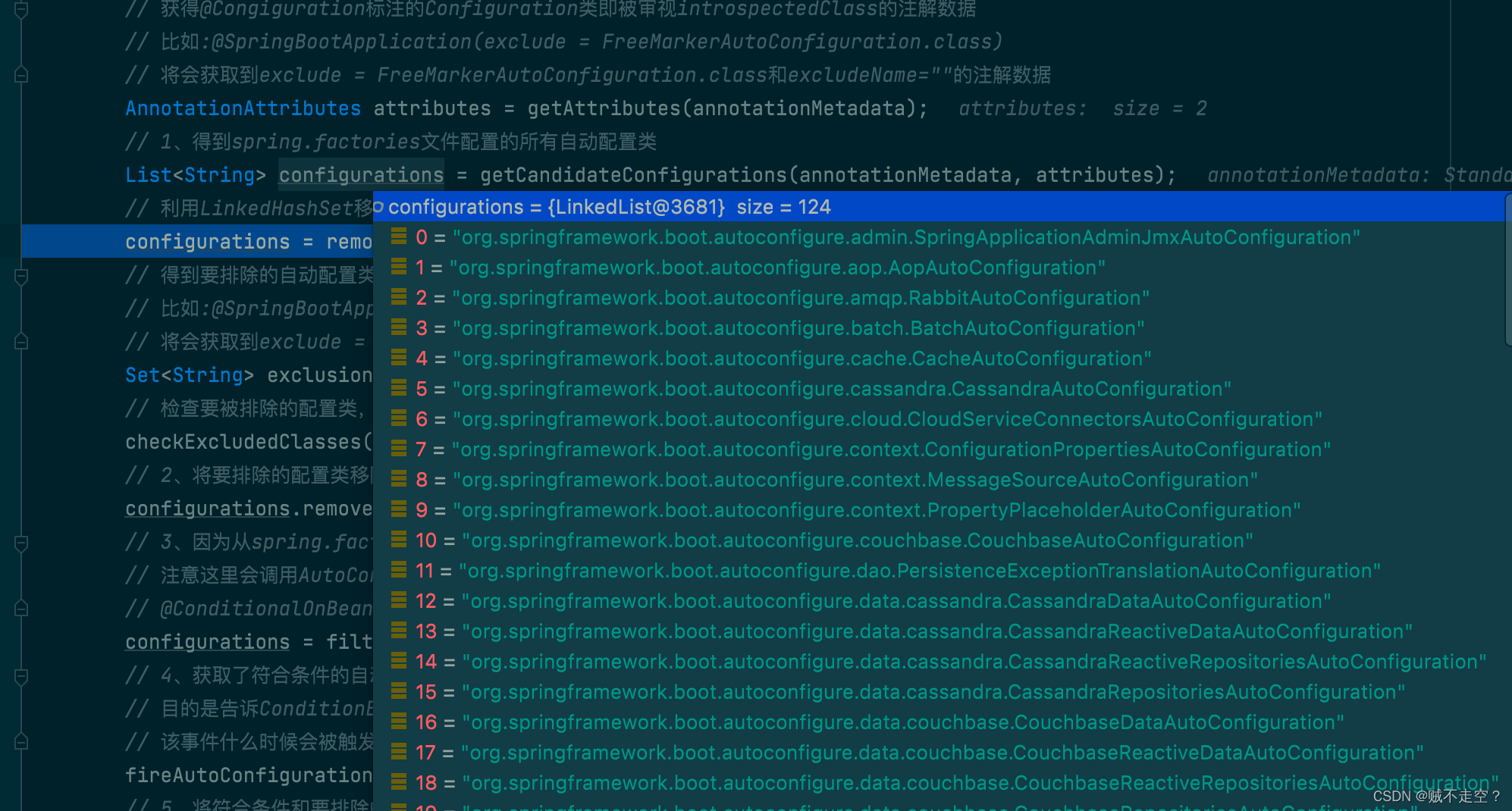Click the AnnotationAttributes type name
1512x811 pixels.
(243, 108)
